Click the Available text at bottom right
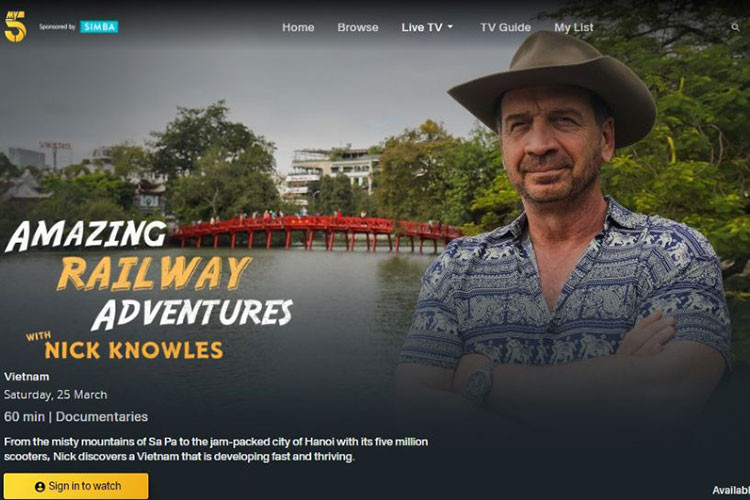 coord(731,490)
